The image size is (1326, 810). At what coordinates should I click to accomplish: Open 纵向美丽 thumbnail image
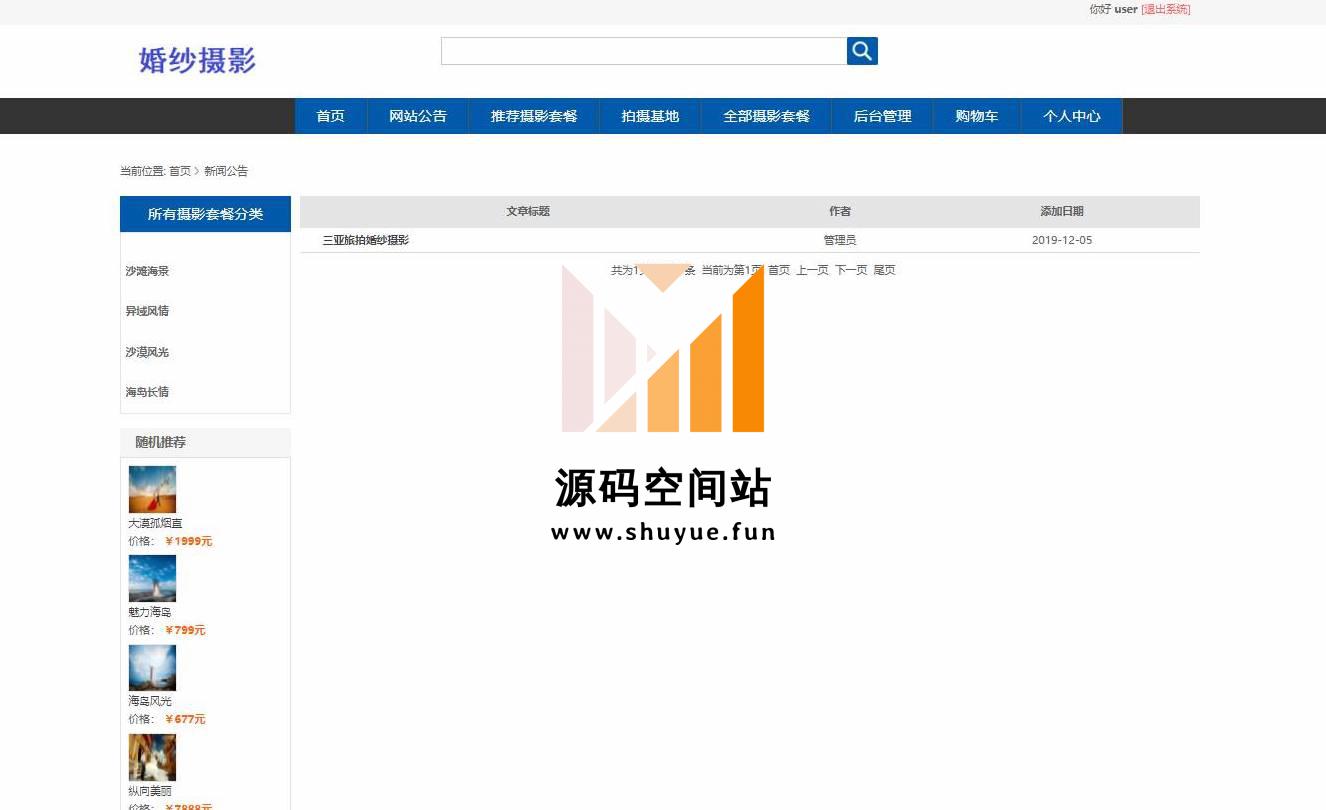point(152,757)
